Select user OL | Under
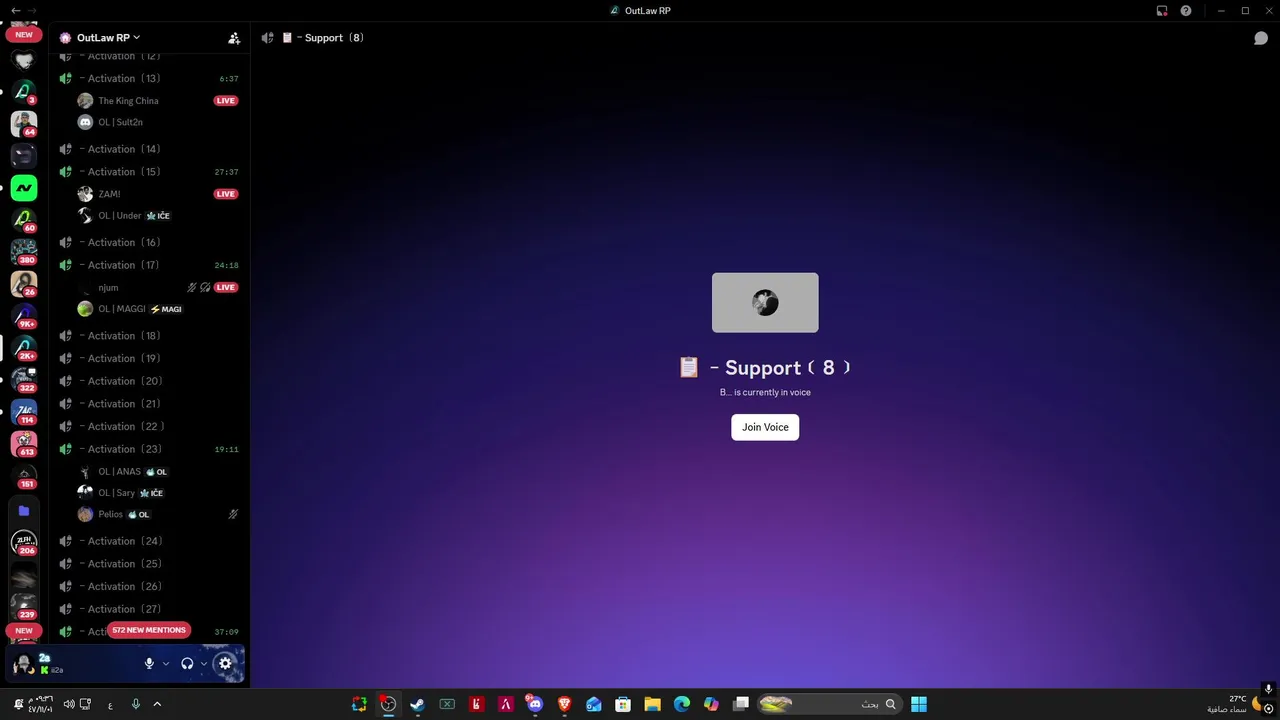The width and height of the screenshot is (1280, 720). 158,215
